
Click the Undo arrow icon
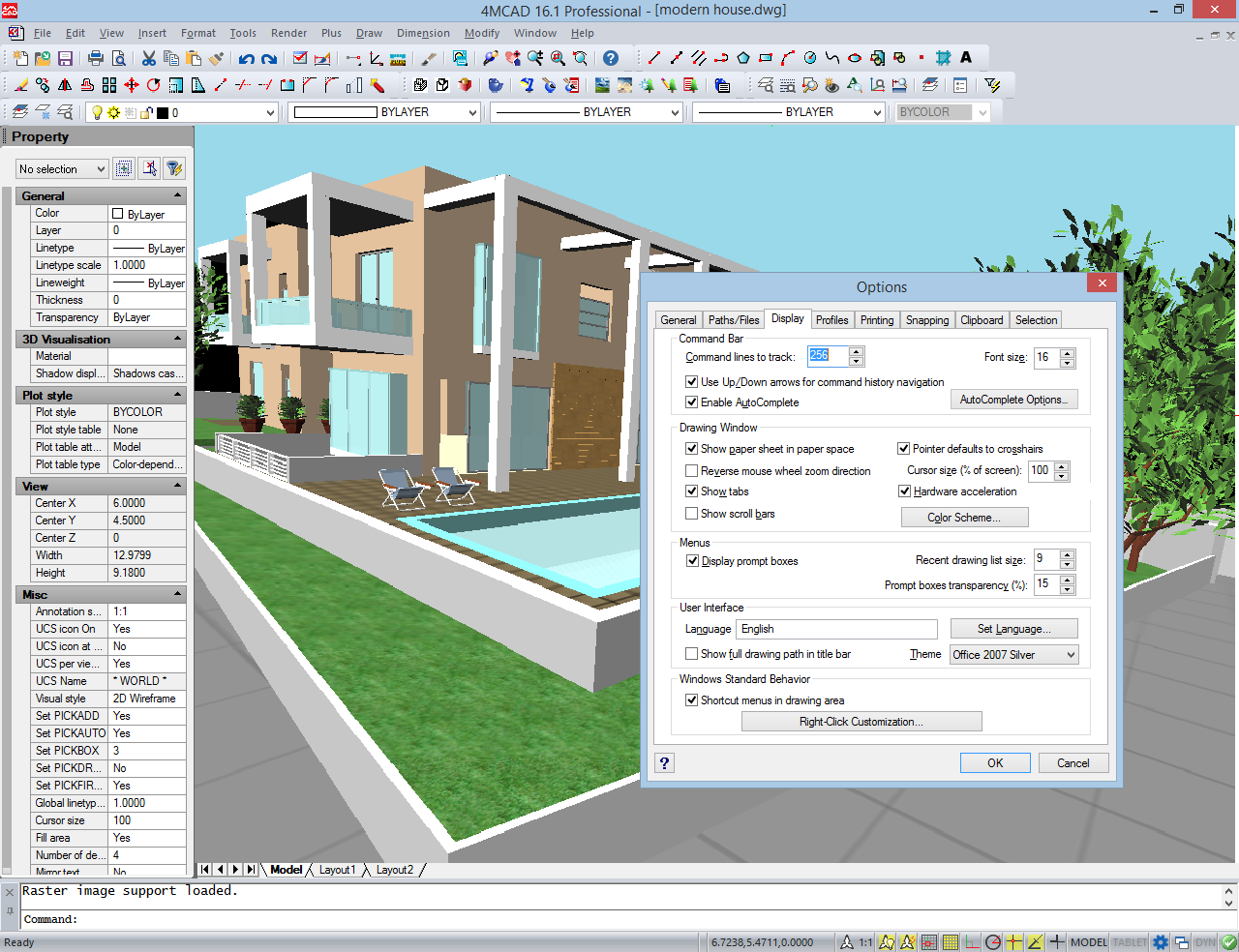[247, 59]
